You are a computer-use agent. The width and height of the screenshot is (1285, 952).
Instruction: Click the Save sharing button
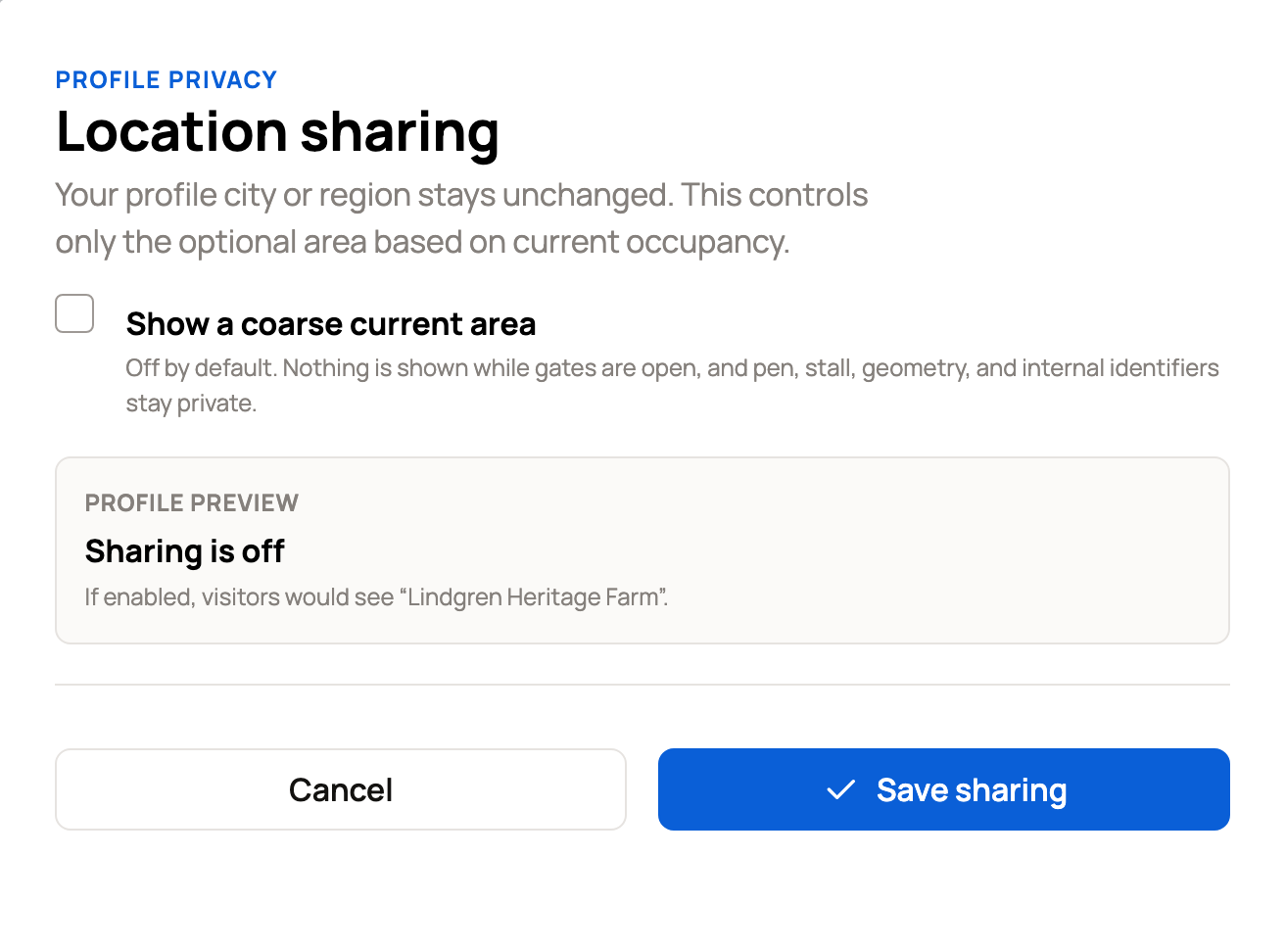tap(944, 789)
